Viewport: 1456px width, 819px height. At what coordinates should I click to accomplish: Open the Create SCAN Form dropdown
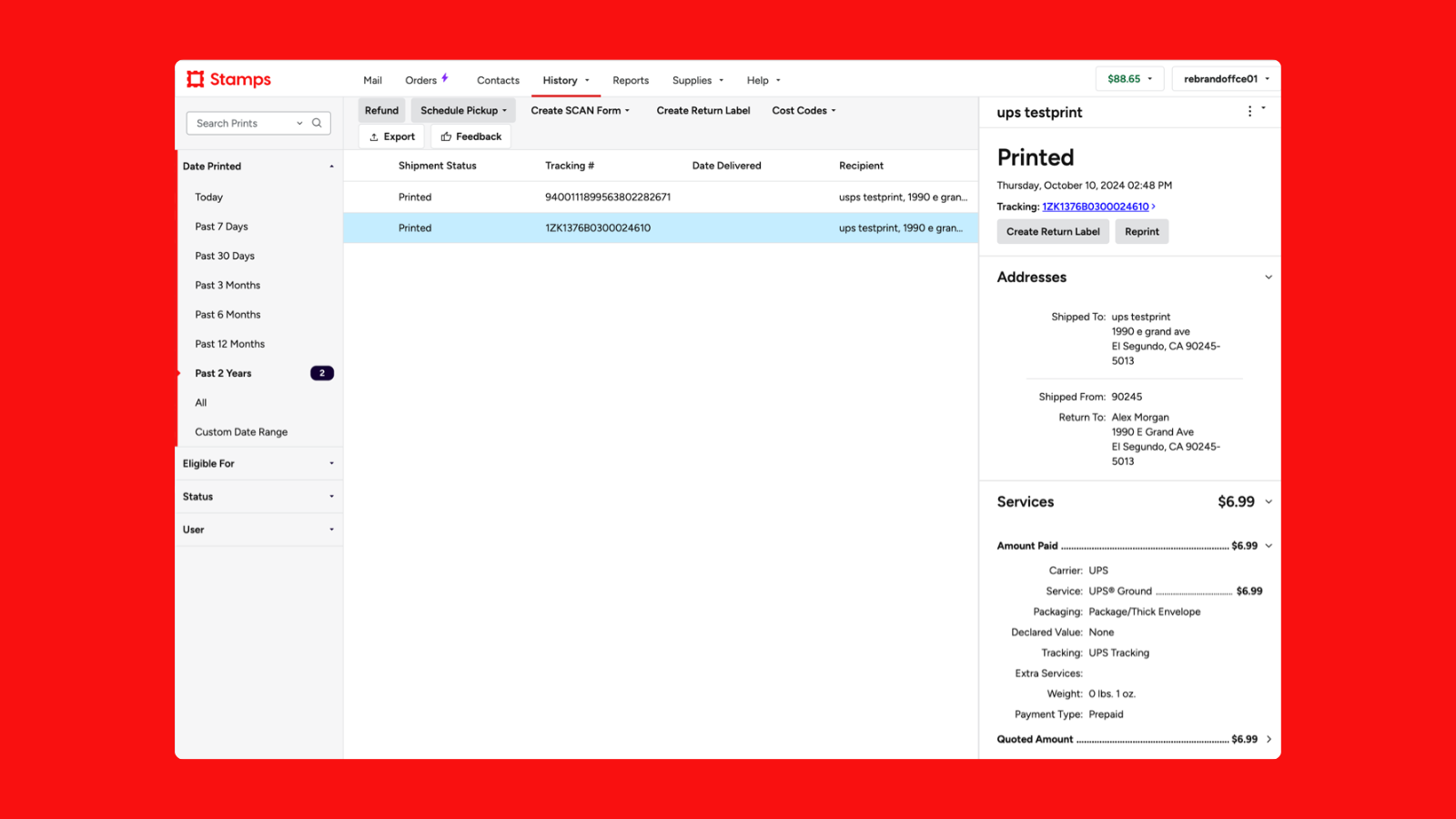580,110
